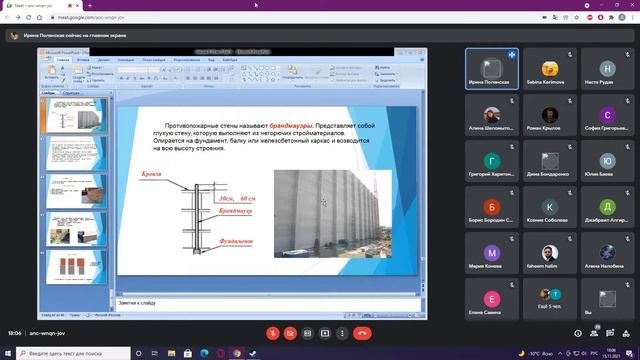Go back in the browser
640x360 pixels.
pos(7,18)
